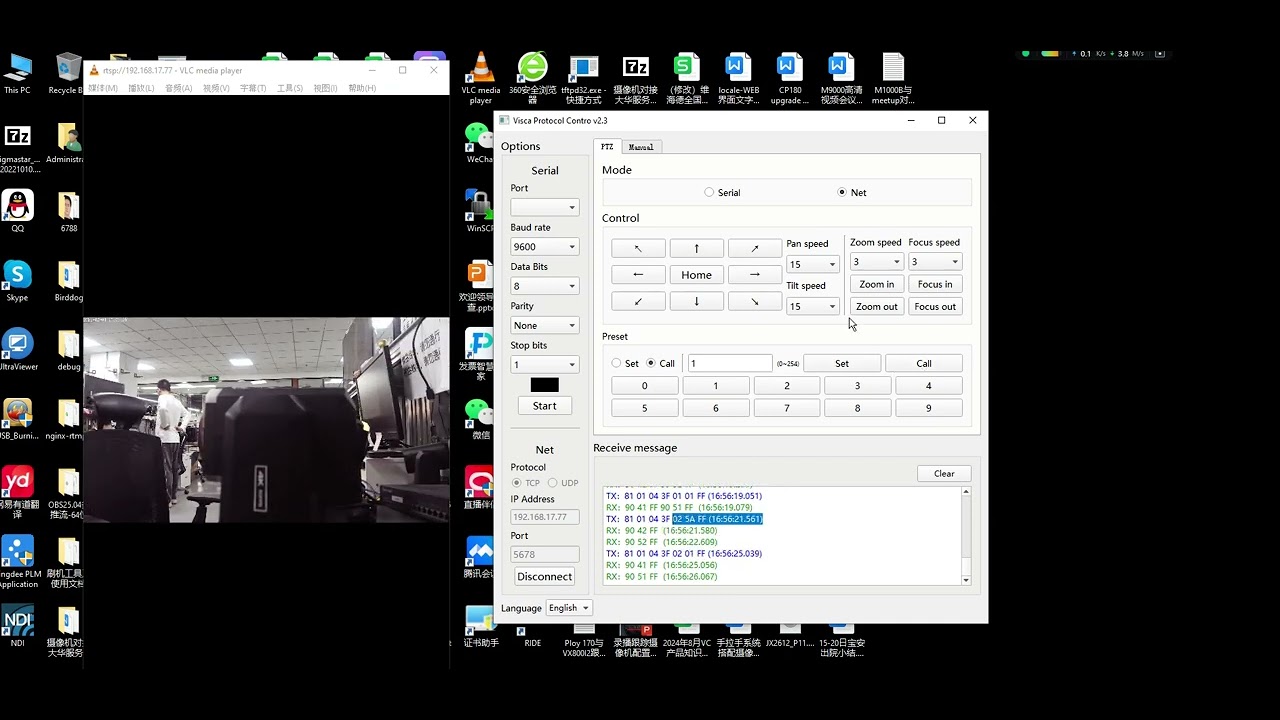Click the Home button
The height and width of the screenshot is (720, 1280).
pyautogui.click(x=696, y=275)
